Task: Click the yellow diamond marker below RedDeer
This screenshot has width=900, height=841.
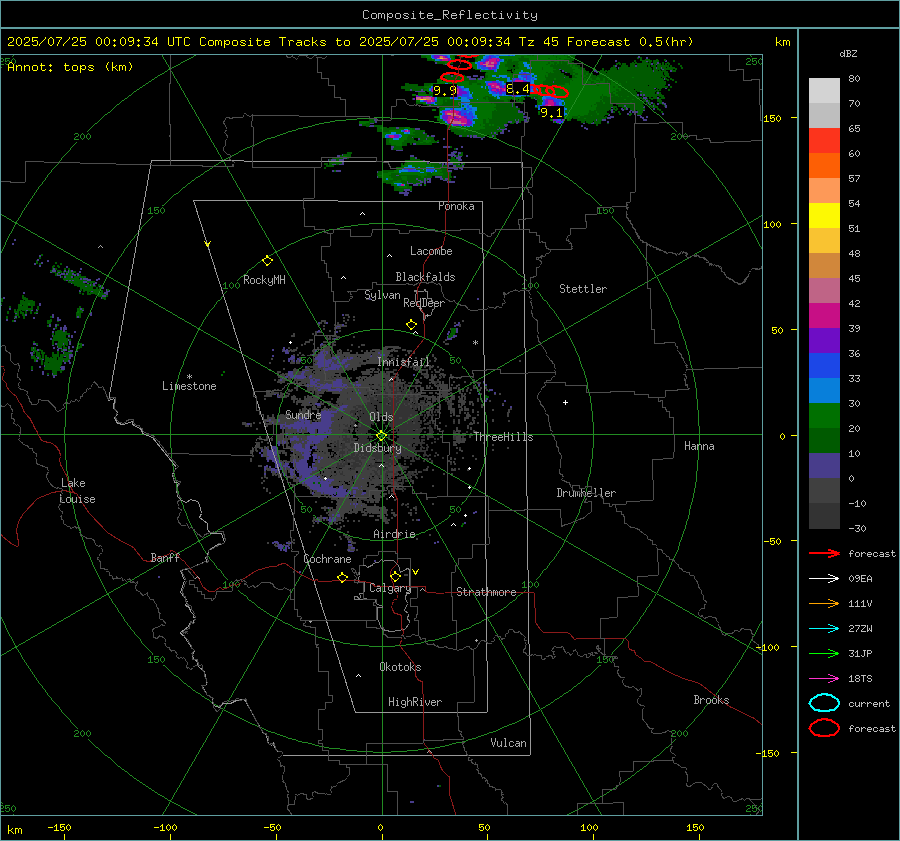Action: pos(411,325)
